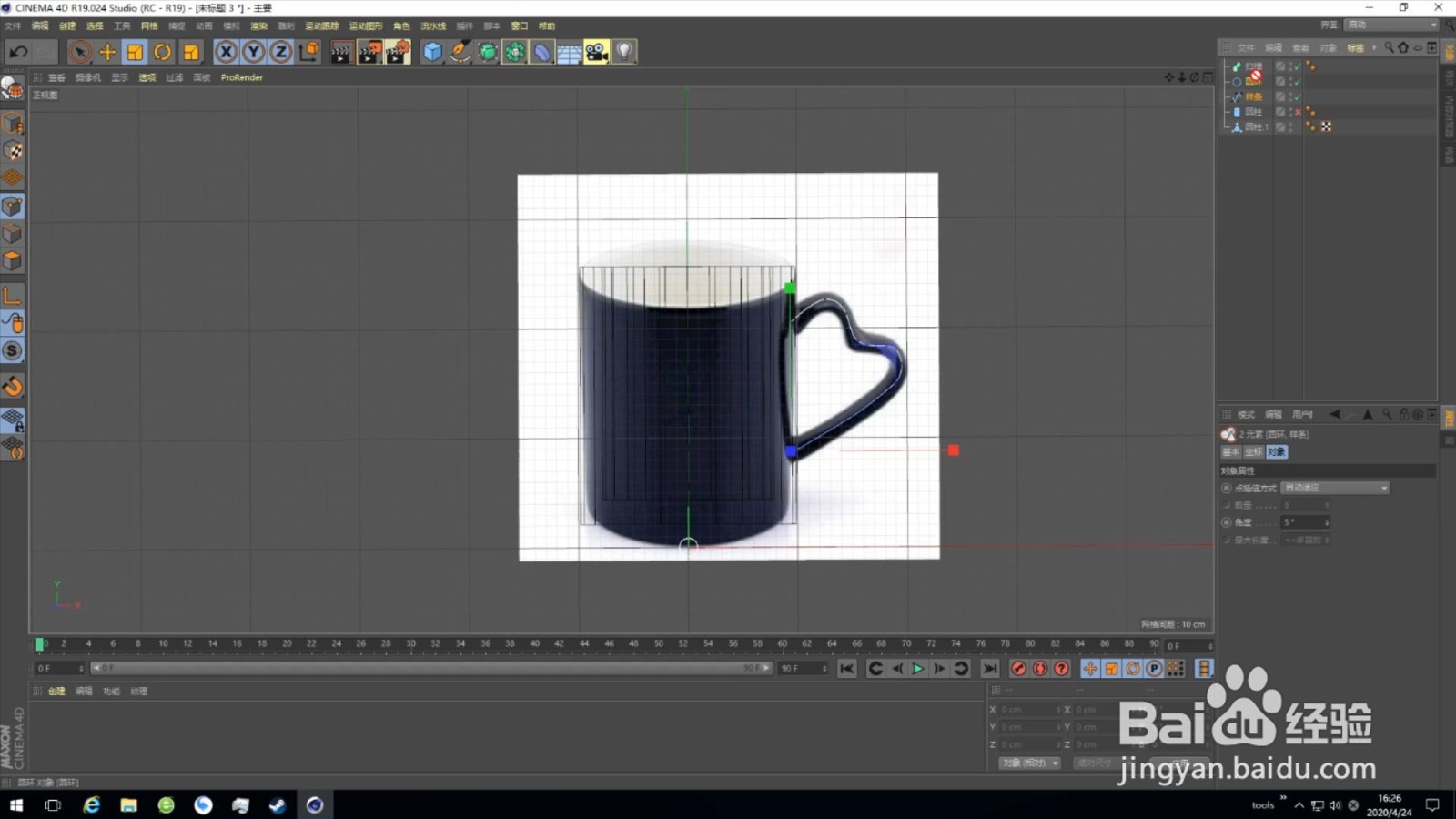Click the Camera icon in the toolbar
Screen dimensions: 1456x819
(598, 52)
